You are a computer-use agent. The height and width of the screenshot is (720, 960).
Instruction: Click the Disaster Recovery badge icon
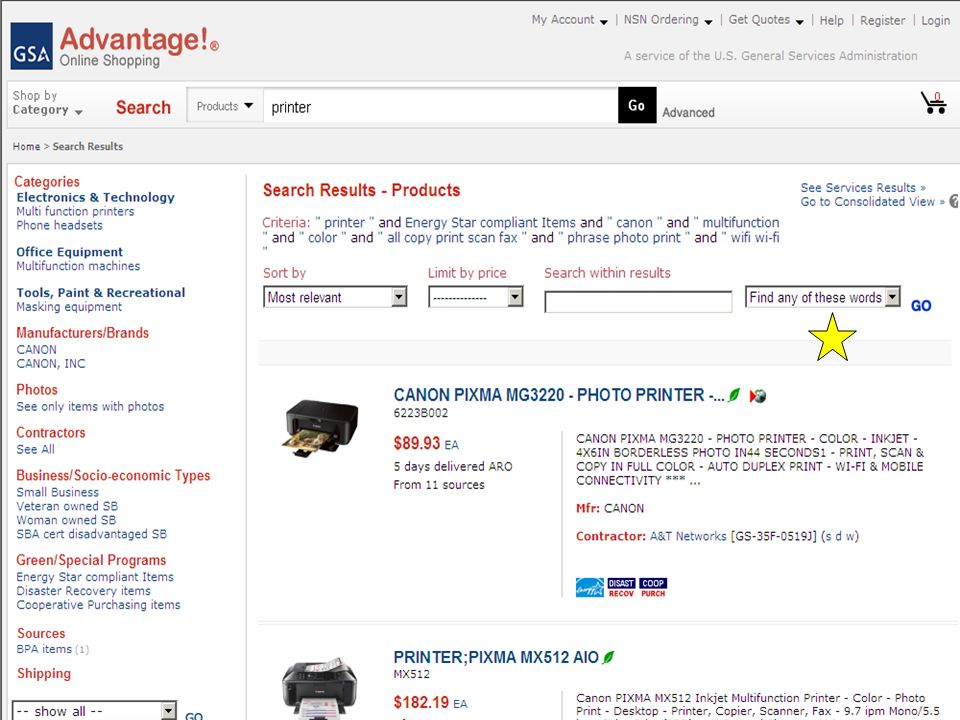tap(621, 588)
